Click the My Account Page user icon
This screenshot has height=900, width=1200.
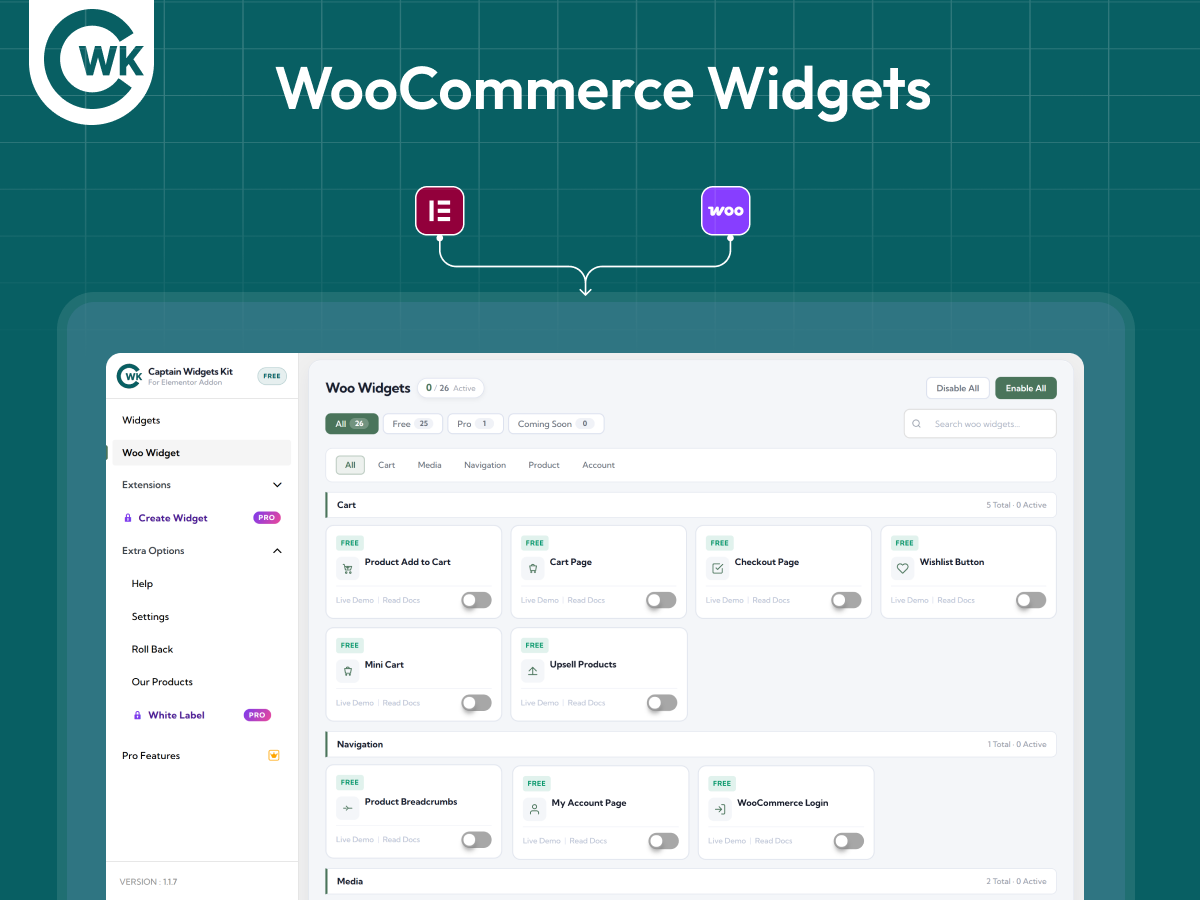click(534, 809)
